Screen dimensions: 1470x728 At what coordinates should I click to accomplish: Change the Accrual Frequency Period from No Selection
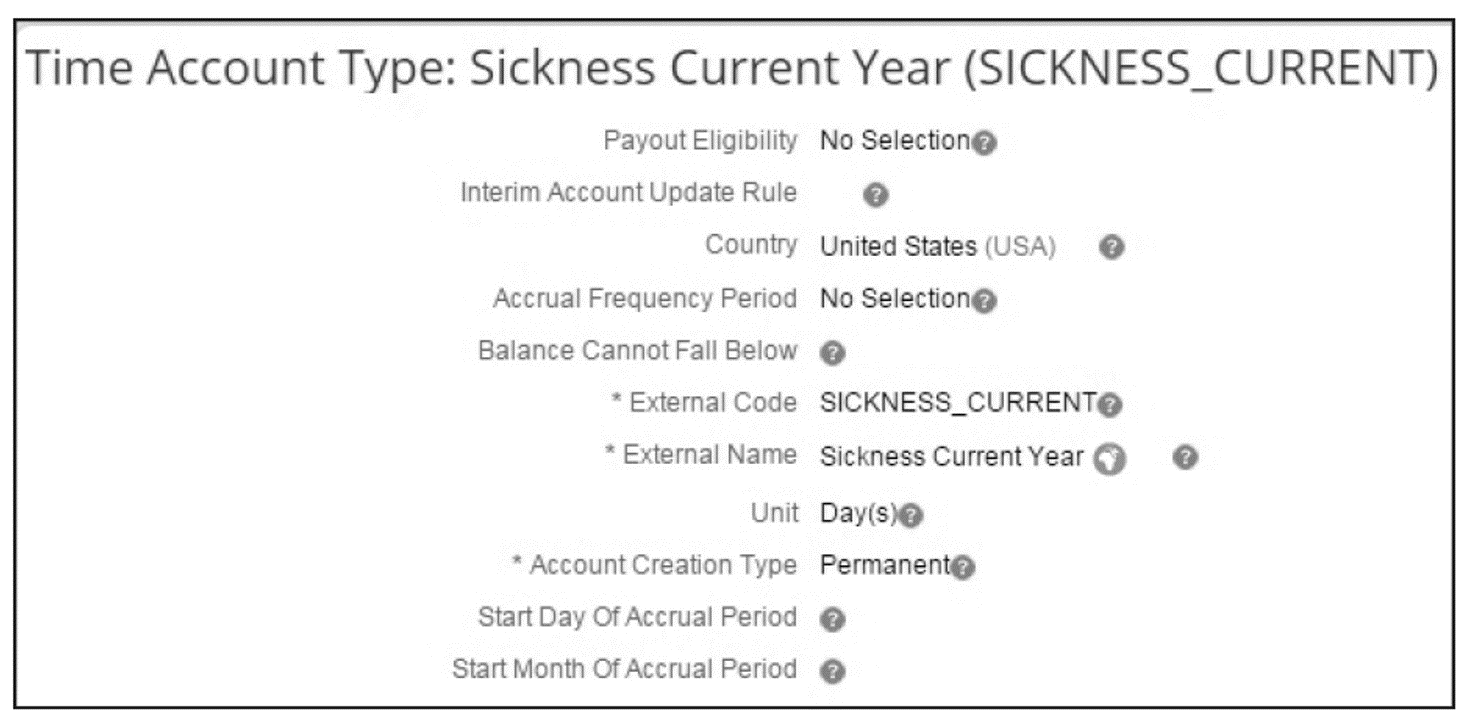coord(890,298)
